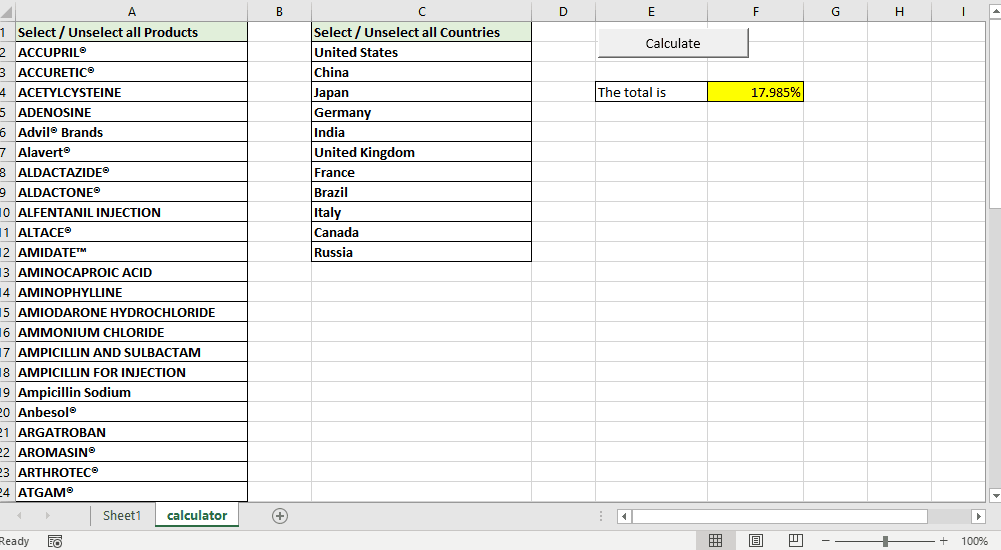Screen dimensions: 1001x550
Task: Select the ADENOSINE cell
Action: pyautogui.click(x=132, y=112)
